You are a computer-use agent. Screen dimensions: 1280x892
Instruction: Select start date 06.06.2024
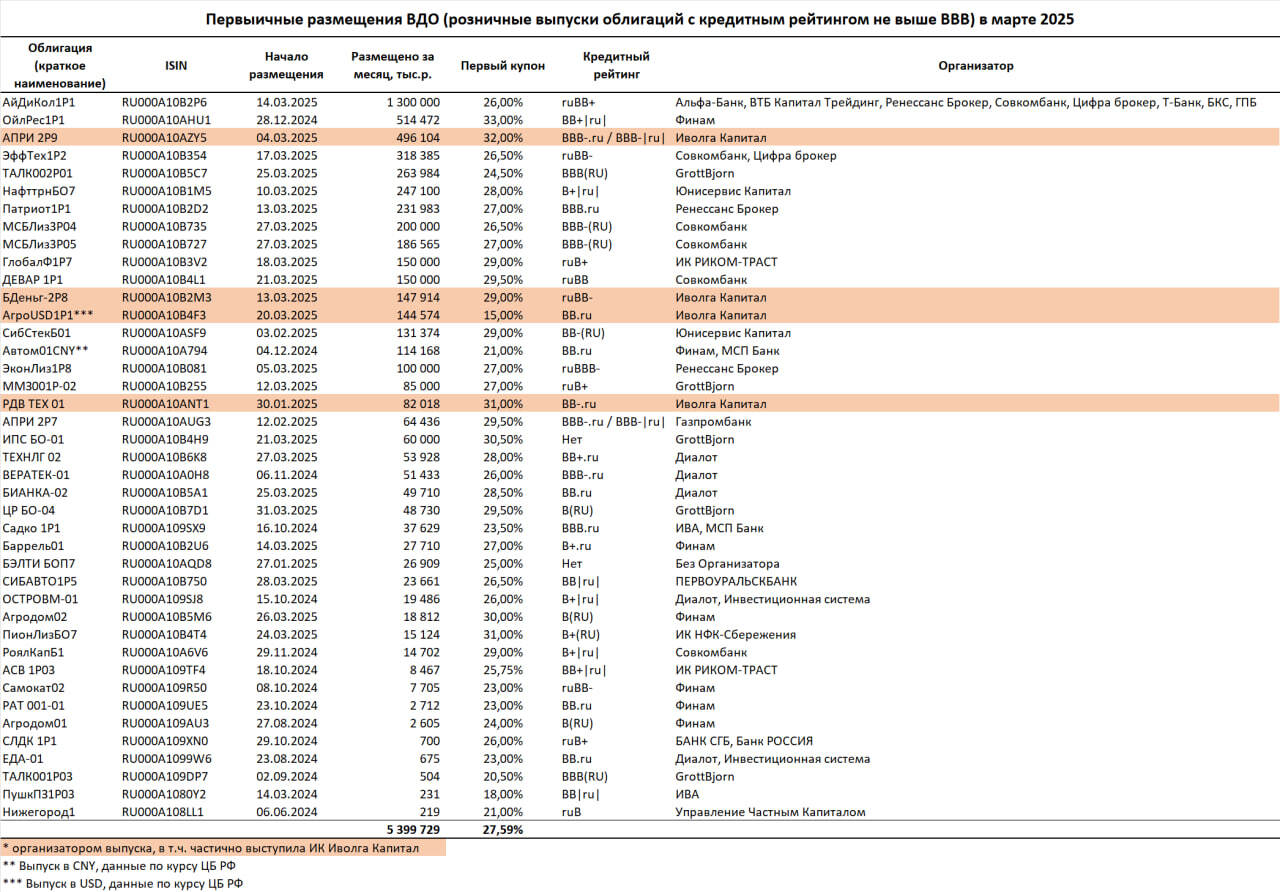(x=286, y=812)
